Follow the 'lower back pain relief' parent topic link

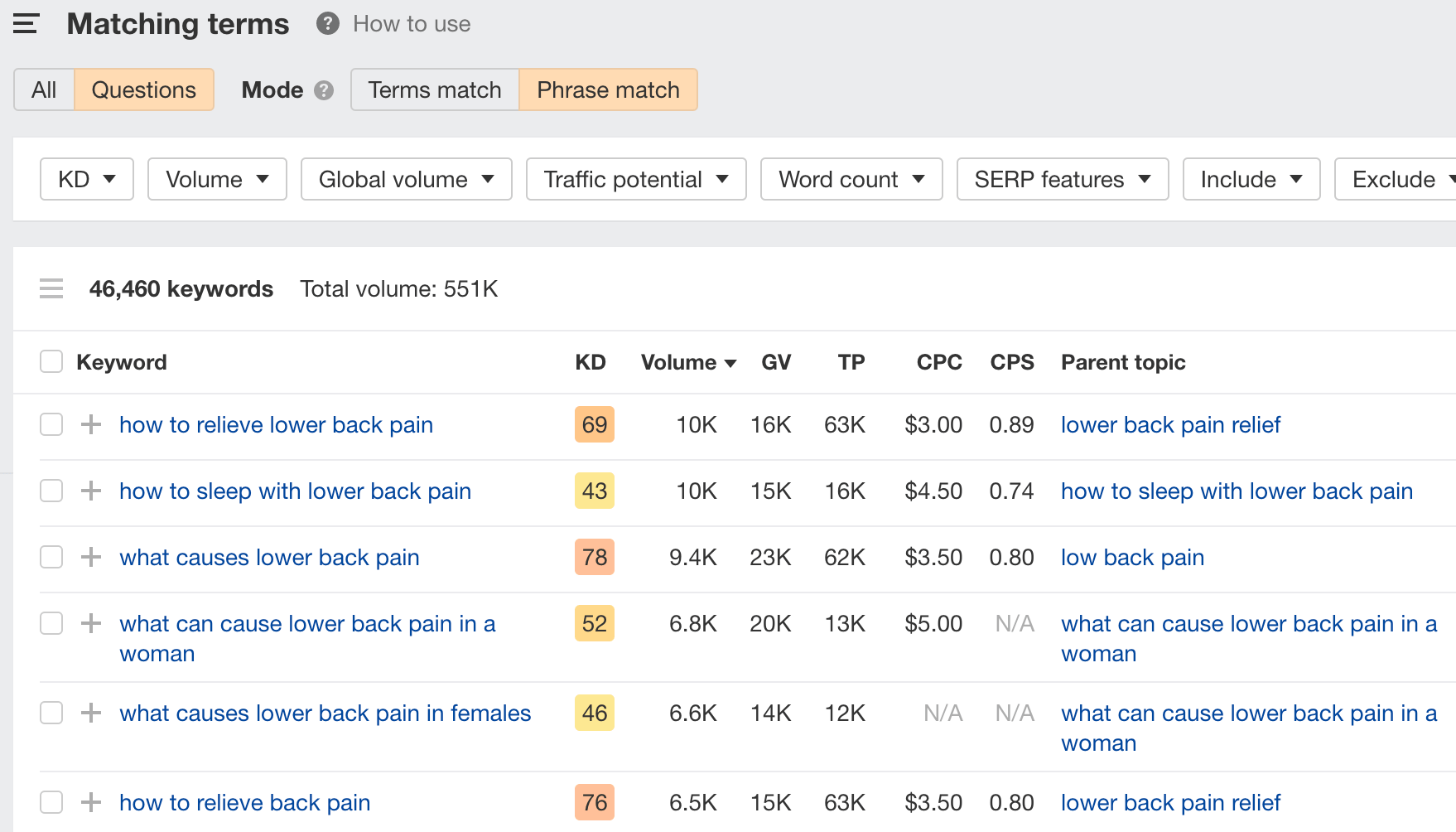click(1169, 424)
